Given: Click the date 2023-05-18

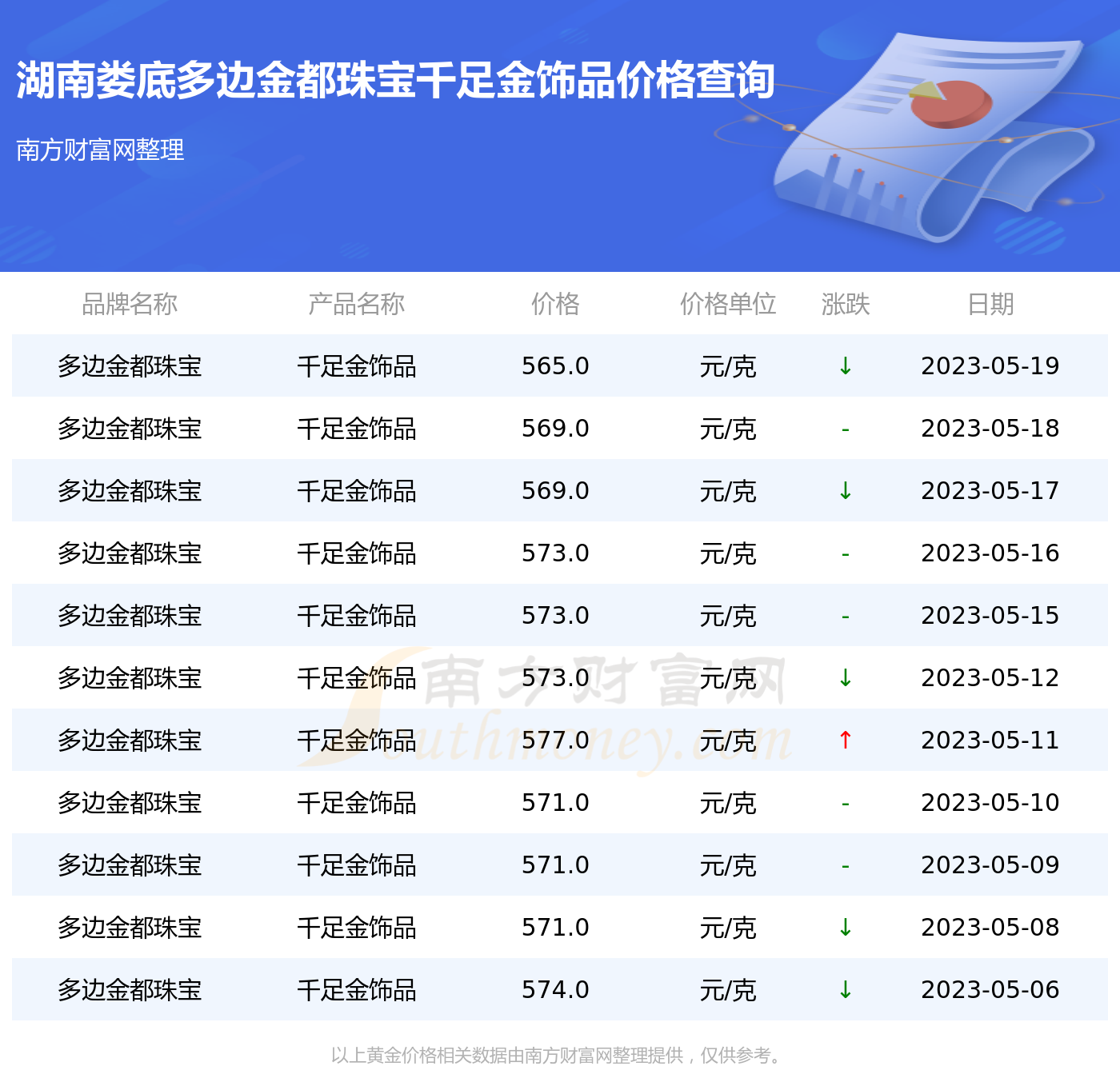Looking at the screenshot, I should tap(990, 429).
